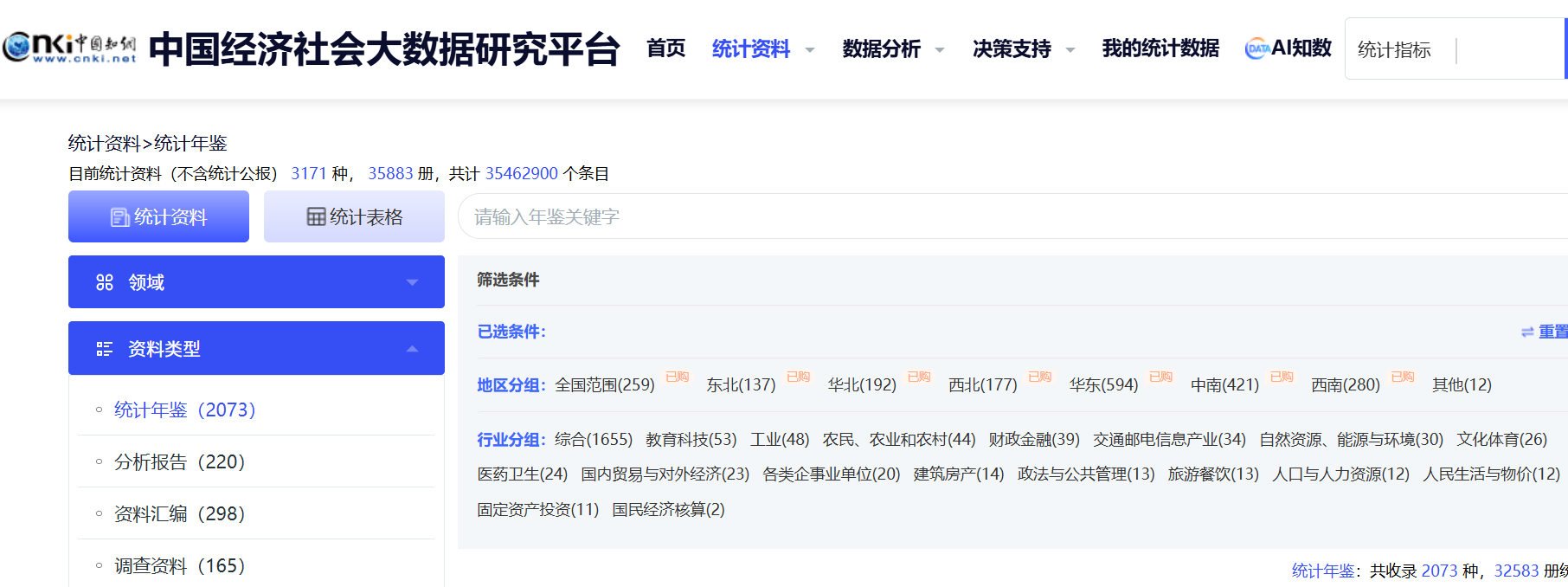Filter by region 全国范围(259)
The image size is (1568, 587).
coord(605,384)
